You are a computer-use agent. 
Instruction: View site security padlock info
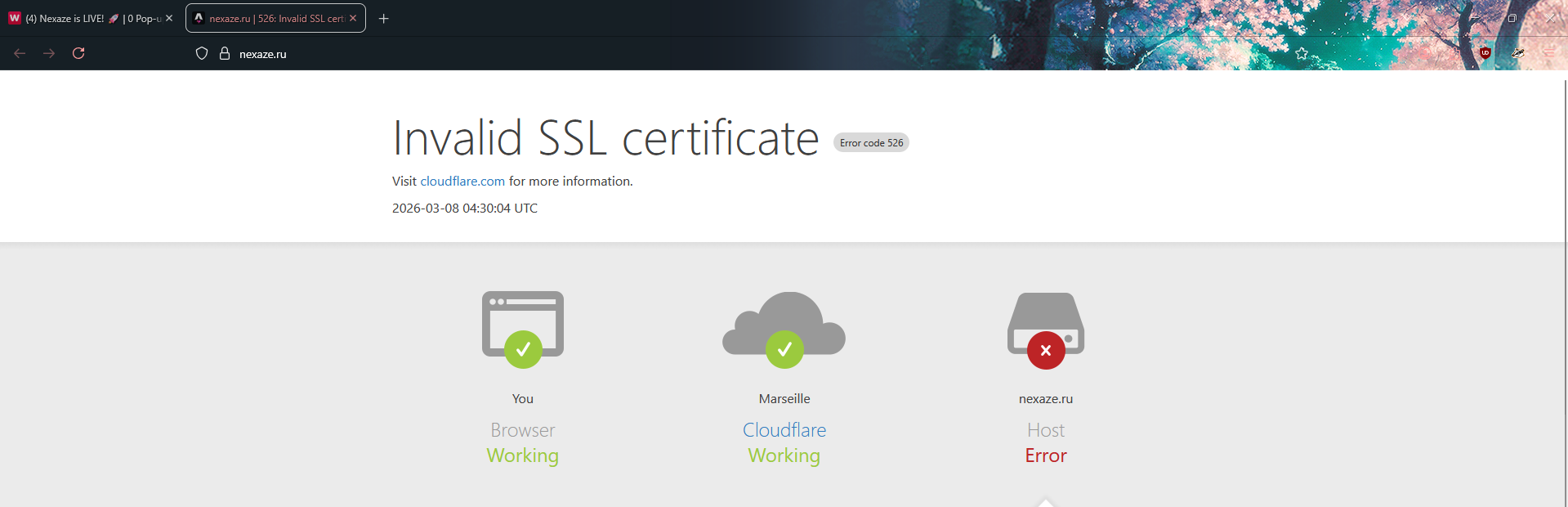[x=225, y=53]
